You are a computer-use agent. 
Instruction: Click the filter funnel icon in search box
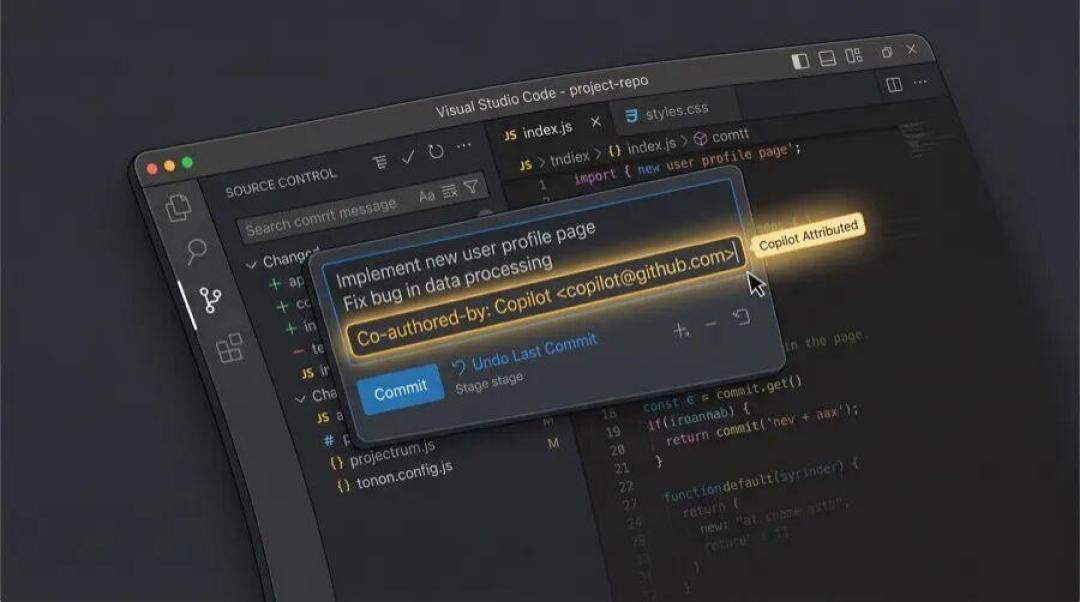tap(471, 186)
